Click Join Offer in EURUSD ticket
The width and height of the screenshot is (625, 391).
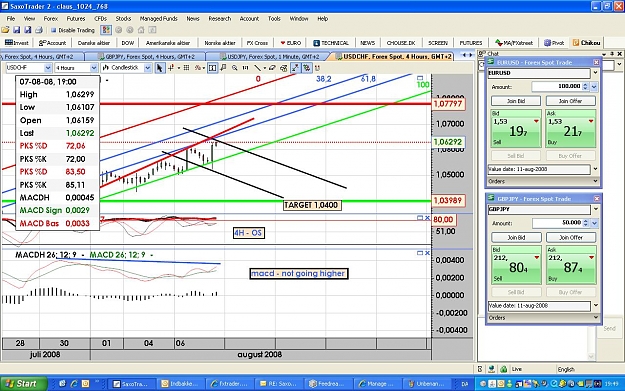tap(570, 101)
